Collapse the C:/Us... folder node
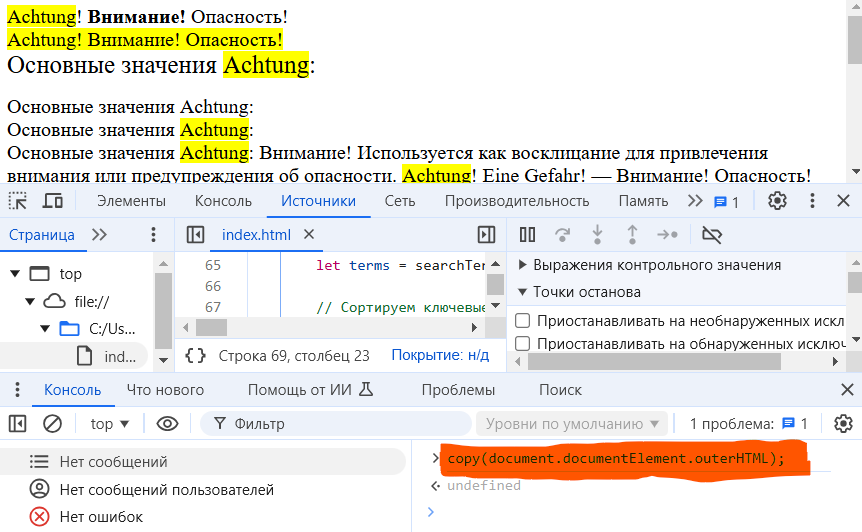Screen dimensions: 862x532 coord(45,329)
